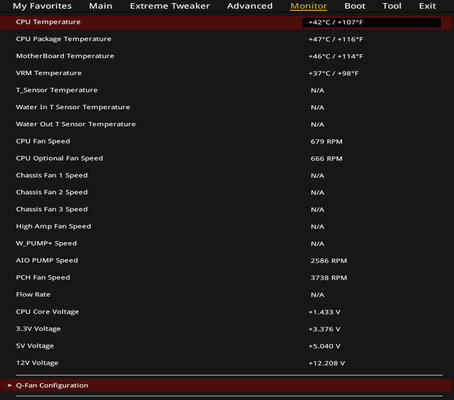Viewport: 454px width, 400px height.
Task: Click N/A value for Chassis Fan 2
Action: click(x=317, y=192)
